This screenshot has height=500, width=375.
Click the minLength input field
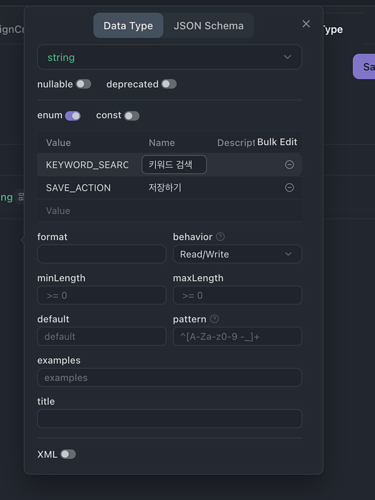point(102,295)
